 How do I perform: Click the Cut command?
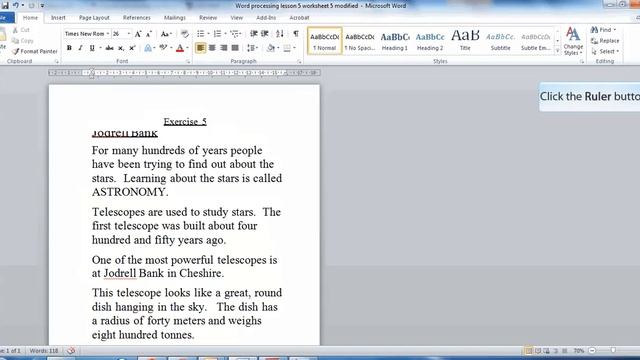pyautogui.click(x=21, y=30)
